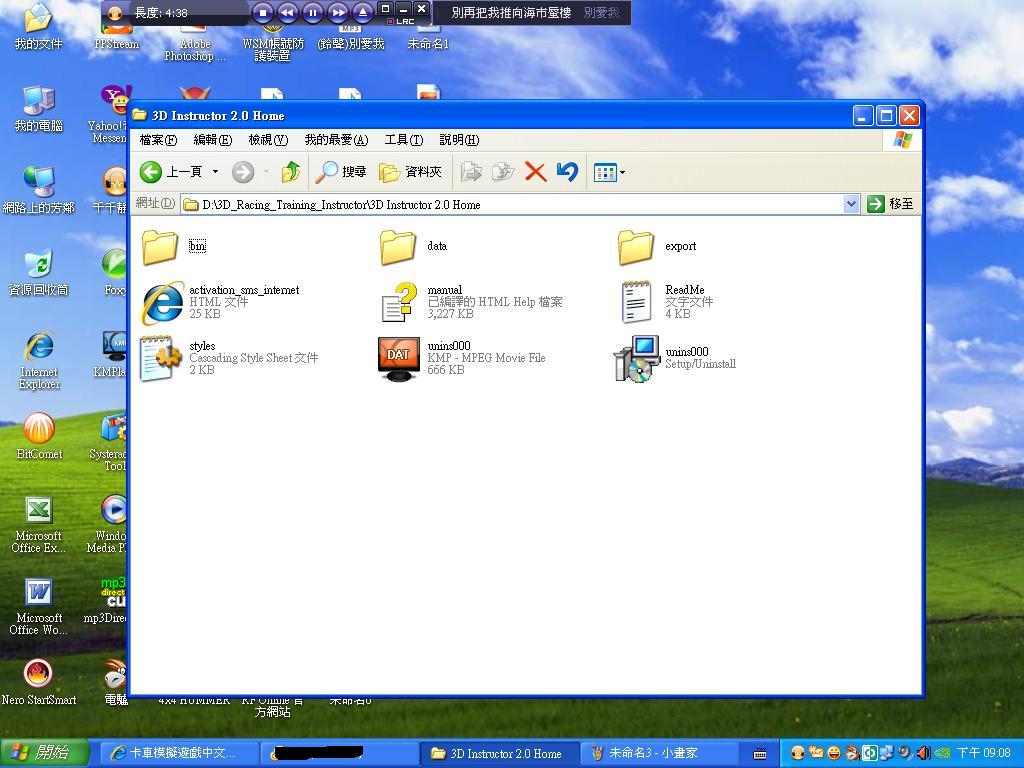
Task: Toggle LRC lyrics display in media player
Action: (x=402, y=21)
